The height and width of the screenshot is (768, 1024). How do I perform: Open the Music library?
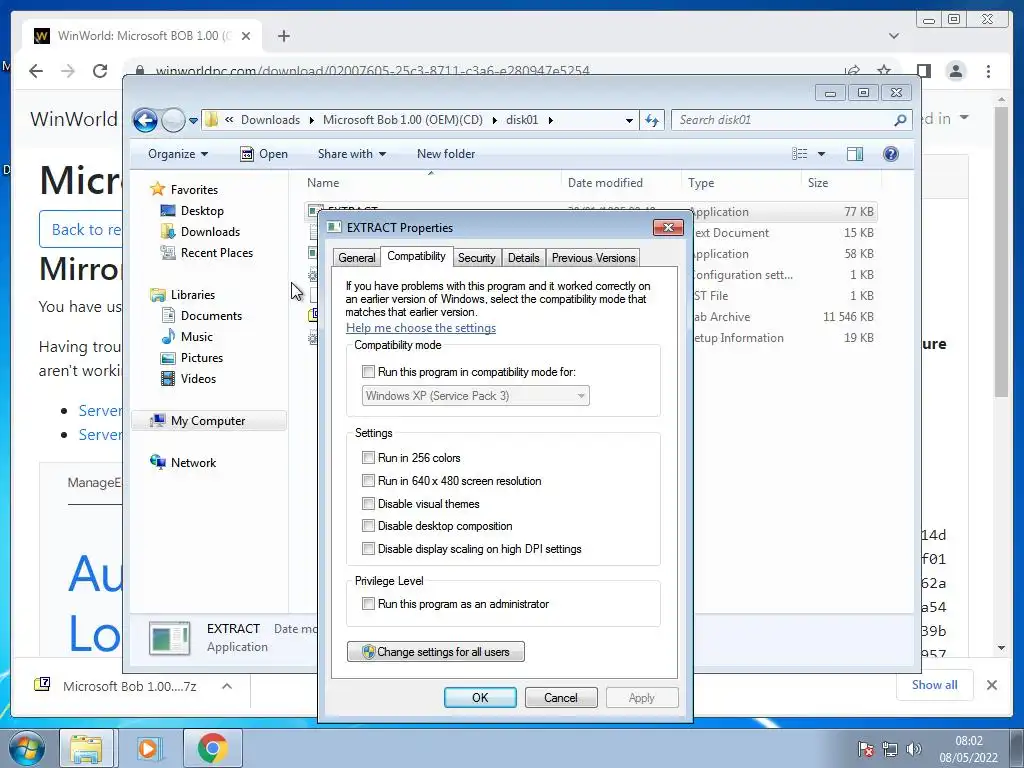coord(197,337)
